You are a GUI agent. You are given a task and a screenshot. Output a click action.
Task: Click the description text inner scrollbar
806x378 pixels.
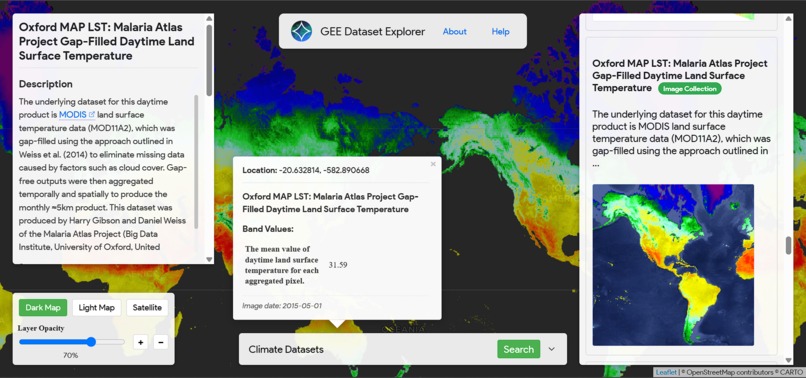pos(196,161)
